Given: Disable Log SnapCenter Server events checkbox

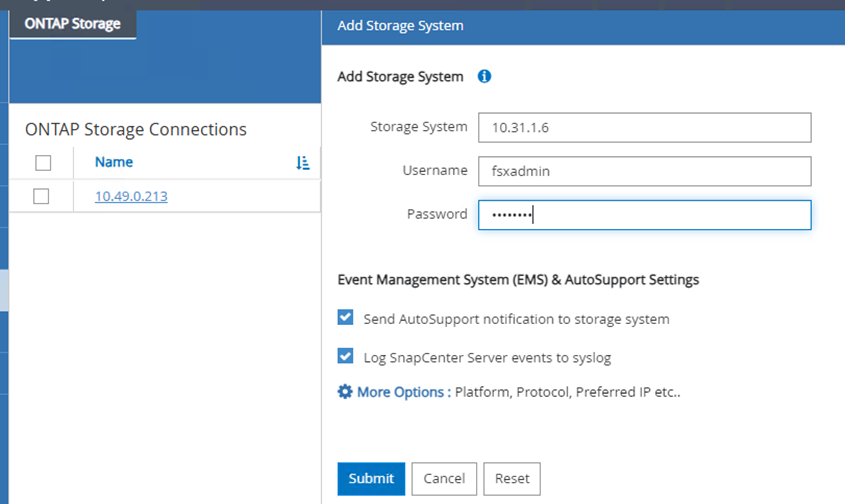Looking at the screenshot, I should coord(346,356).
